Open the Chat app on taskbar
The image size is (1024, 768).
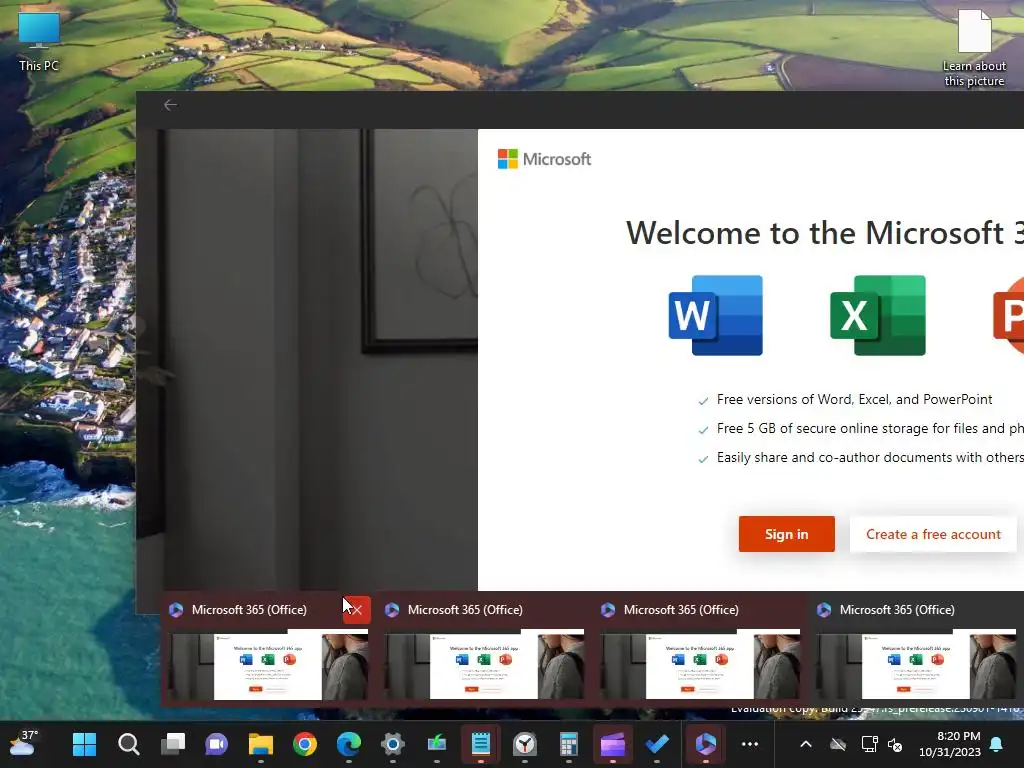click(x=217, y=744)
